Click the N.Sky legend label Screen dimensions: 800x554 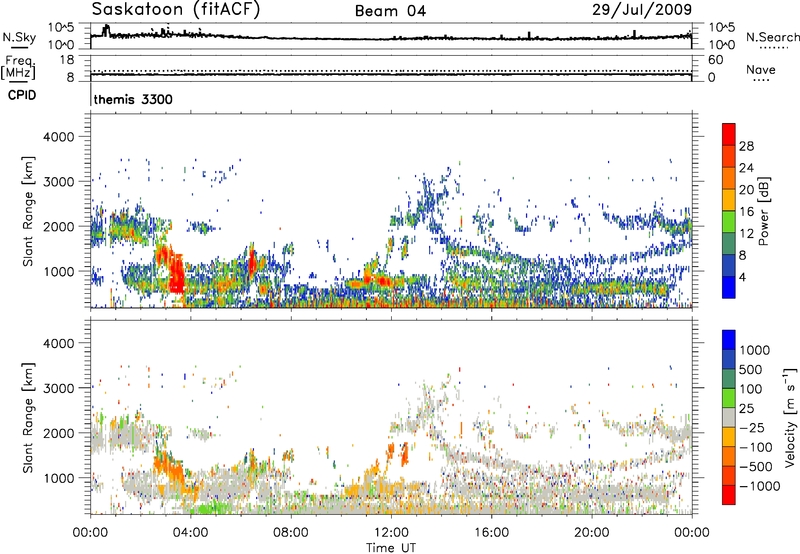coord(19,37)
